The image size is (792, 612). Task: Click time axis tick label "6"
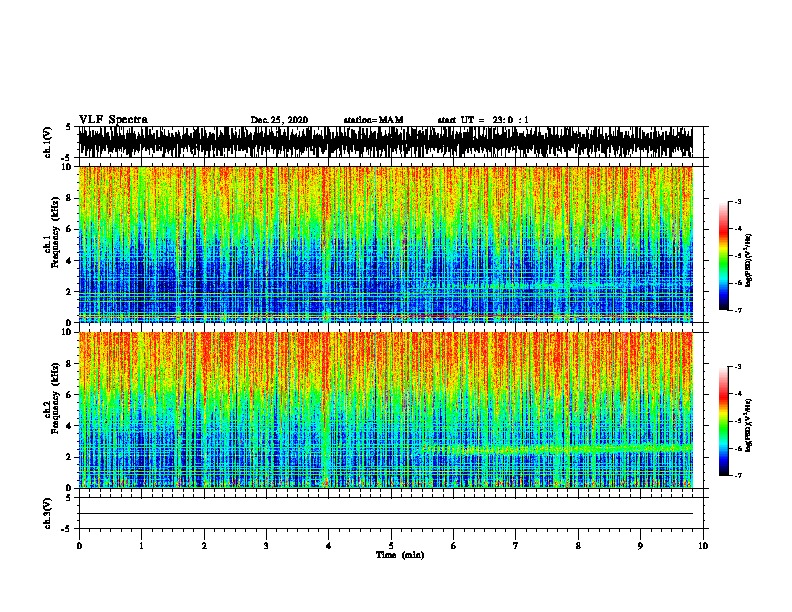[x=454, y=545]
